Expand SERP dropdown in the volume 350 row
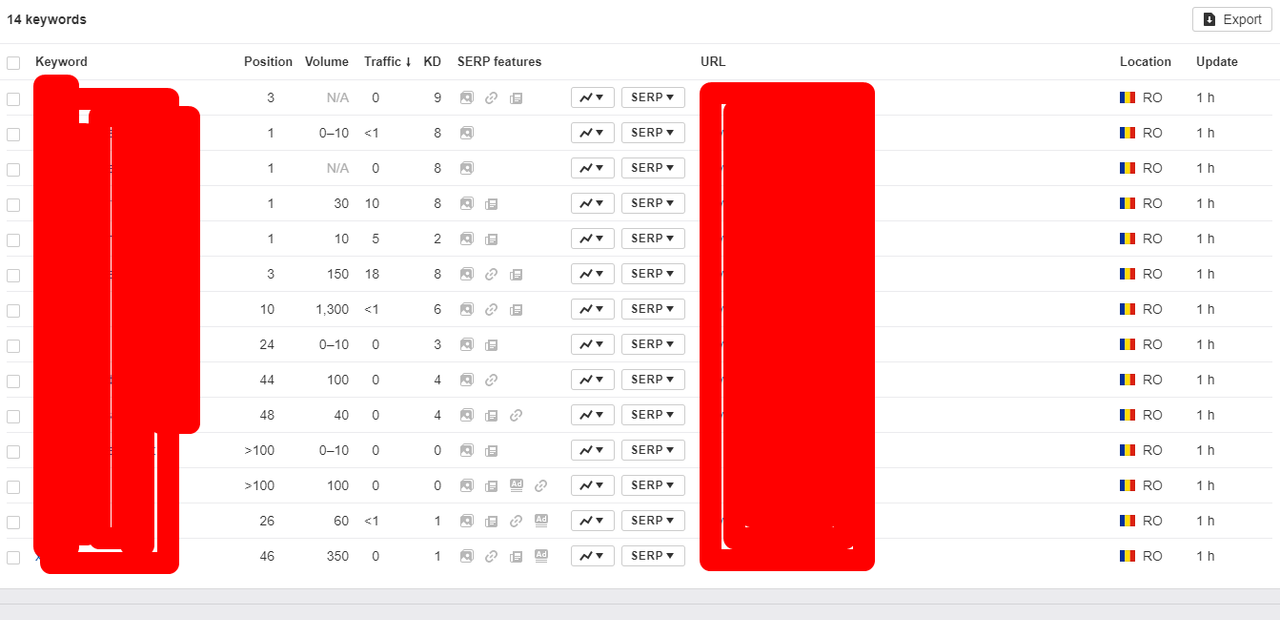1280x620 pixels. point(653,555)
